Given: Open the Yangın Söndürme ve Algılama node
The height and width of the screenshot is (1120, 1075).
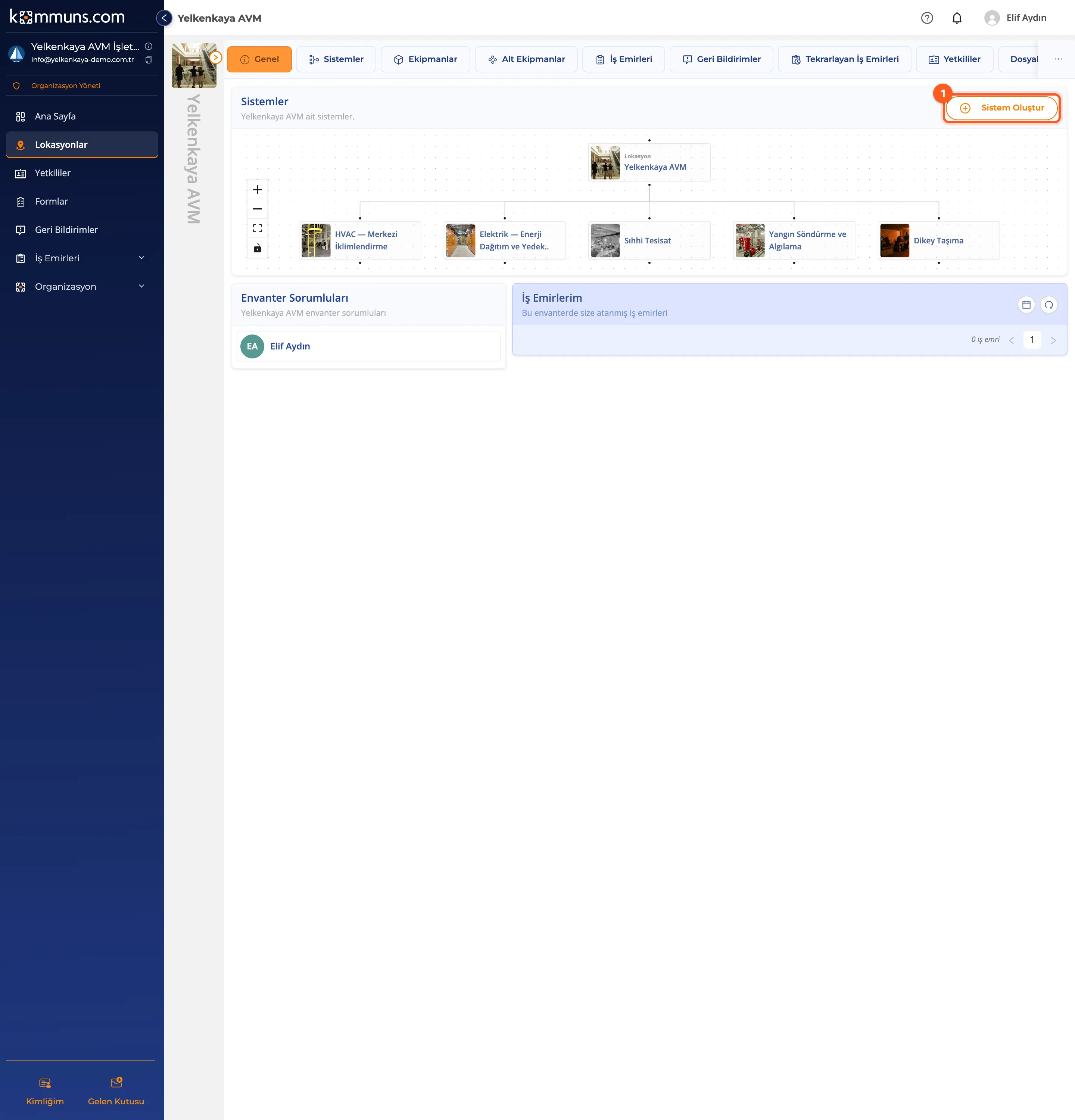Looking at the screenshot, I should [x=794, y=240].
